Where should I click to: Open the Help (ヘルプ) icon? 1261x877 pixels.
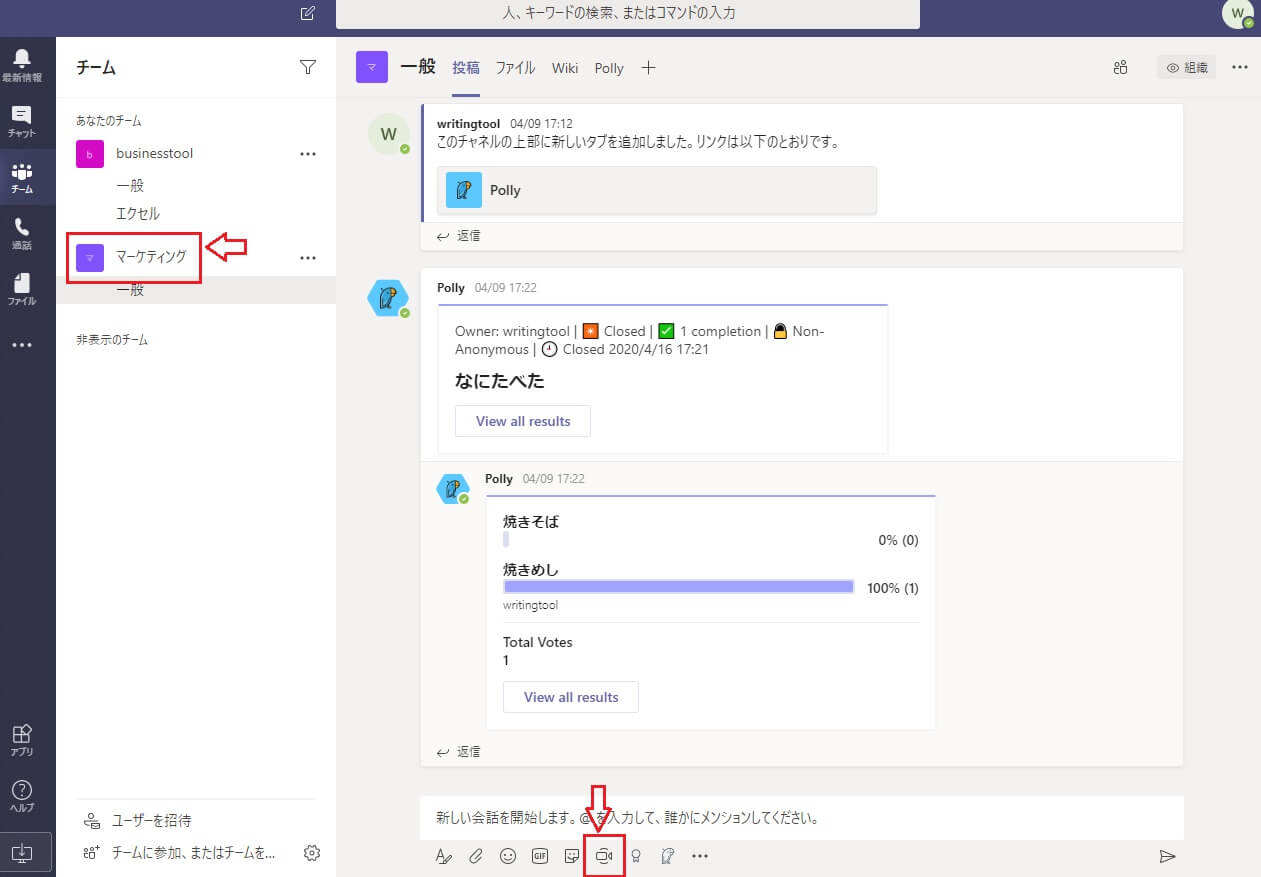[x=22, y=797]
